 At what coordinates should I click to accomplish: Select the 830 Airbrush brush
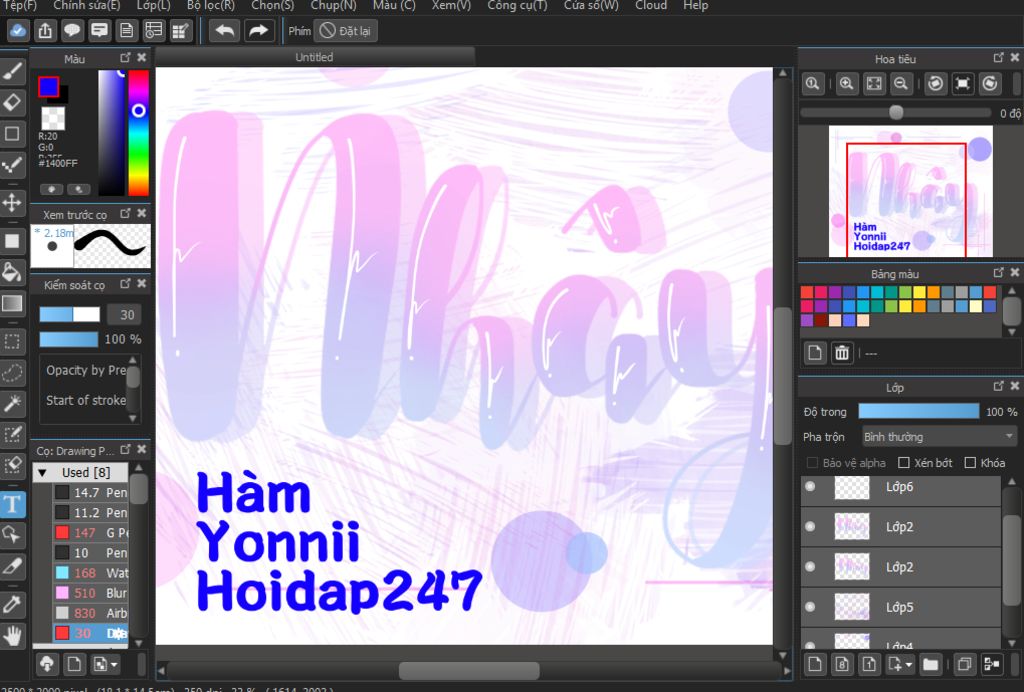click(x=91, y=613)
